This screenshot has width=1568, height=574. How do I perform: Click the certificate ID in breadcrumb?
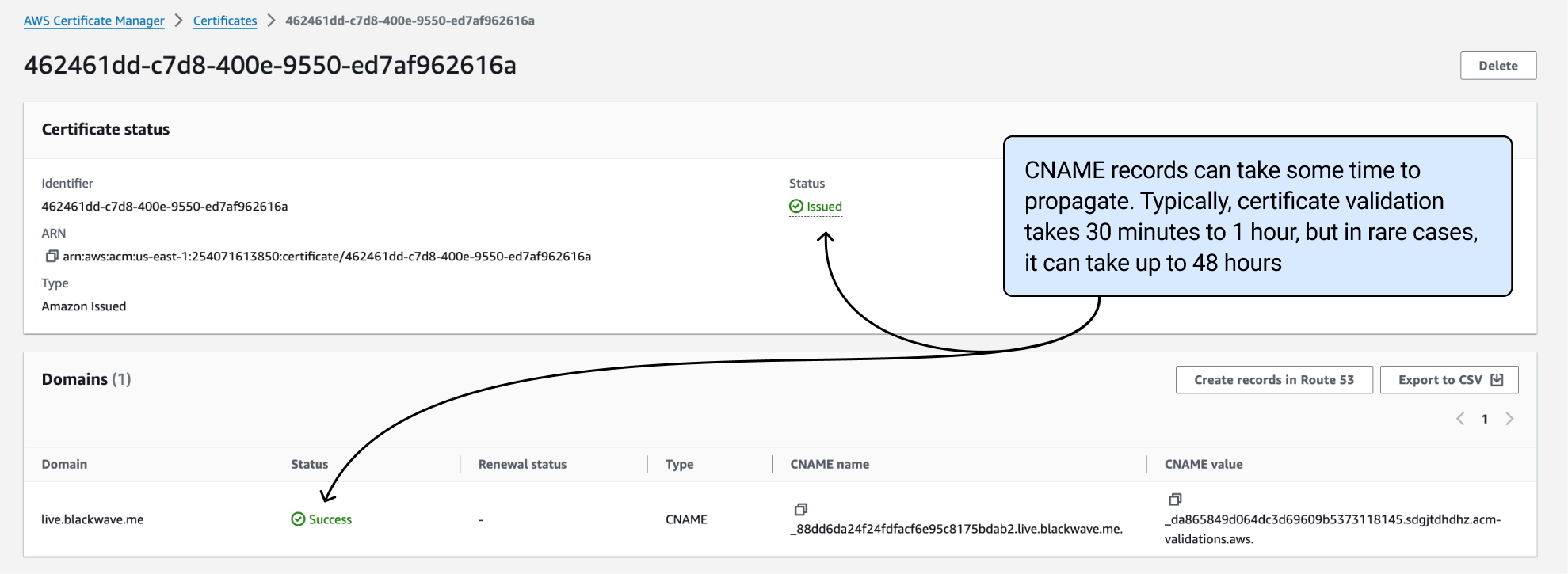click(410, 21)
